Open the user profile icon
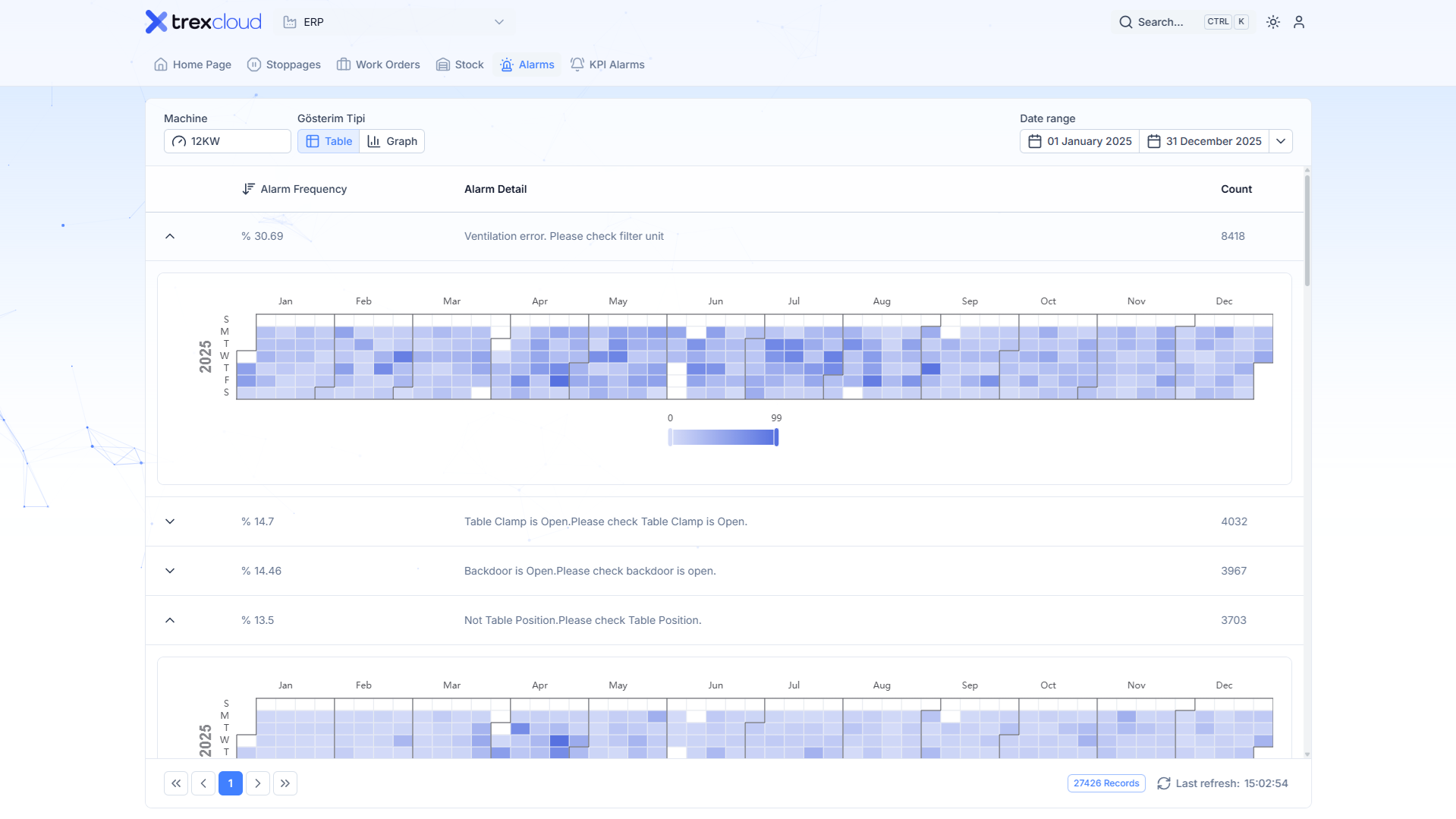 click(x=1299, y=22)
